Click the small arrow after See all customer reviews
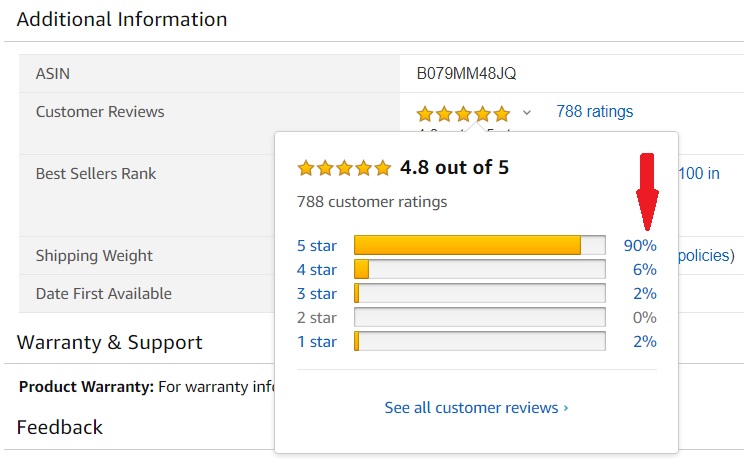 pos(566,408)
